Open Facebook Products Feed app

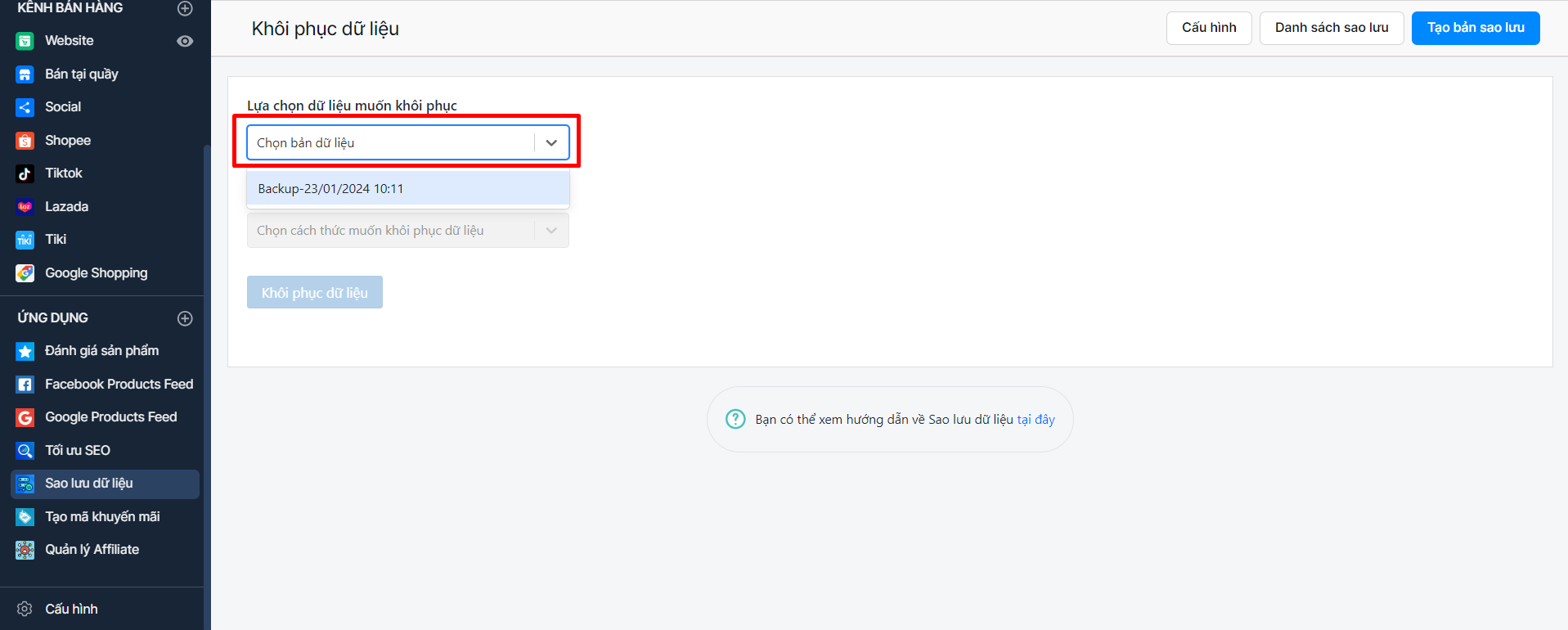[119, 385]
